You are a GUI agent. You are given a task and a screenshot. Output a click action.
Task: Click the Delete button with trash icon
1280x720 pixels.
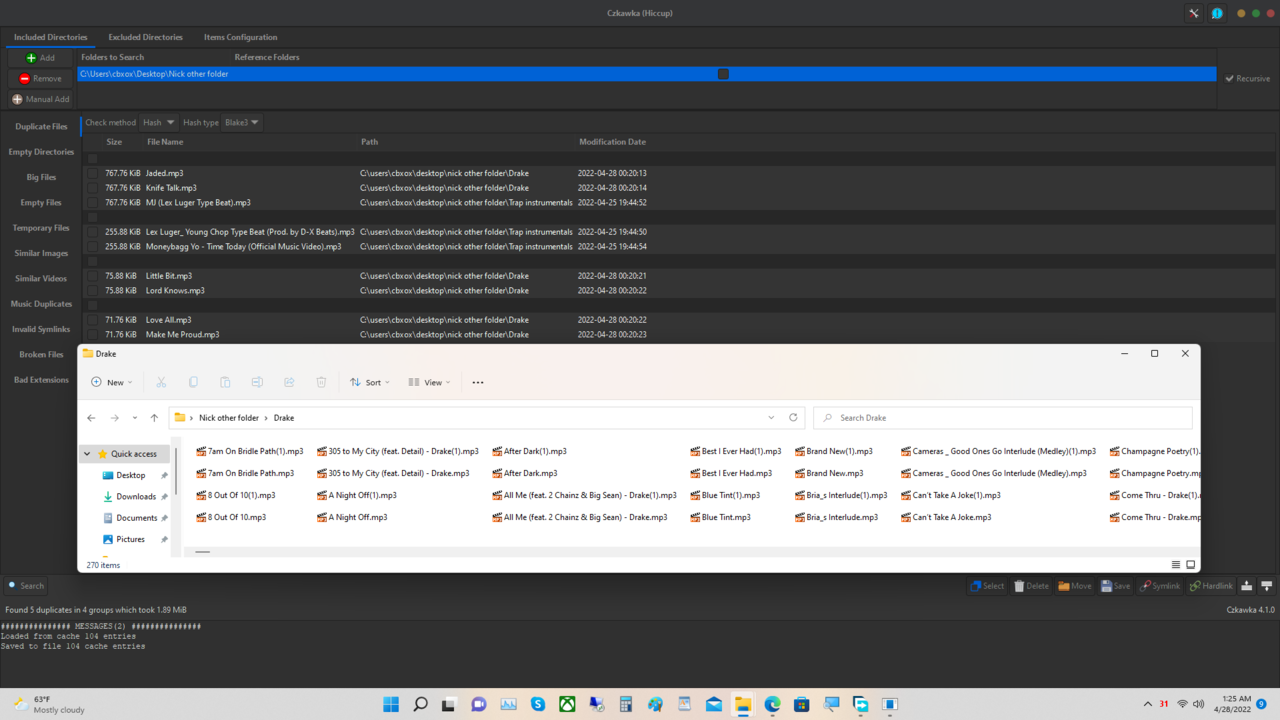click(1031, 586)
